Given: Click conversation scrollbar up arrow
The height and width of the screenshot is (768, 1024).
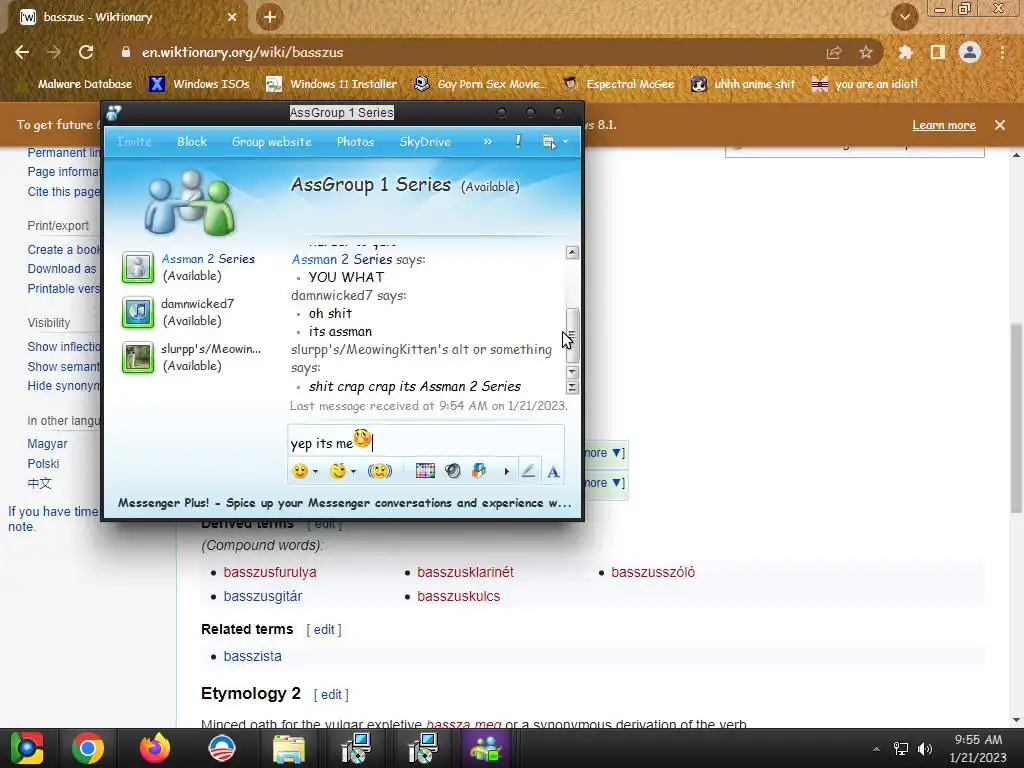Looking at the screenshot, I should point(572,252).
